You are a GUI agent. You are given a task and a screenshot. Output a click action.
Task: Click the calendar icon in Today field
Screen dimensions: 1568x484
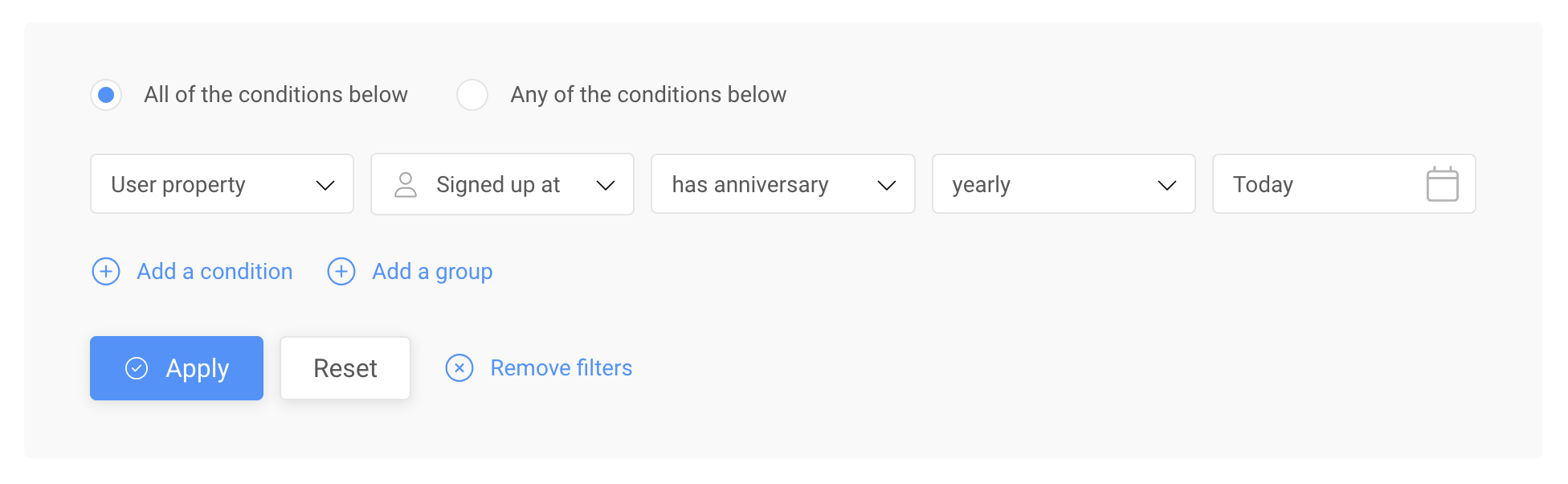(x=1442, y=184)
